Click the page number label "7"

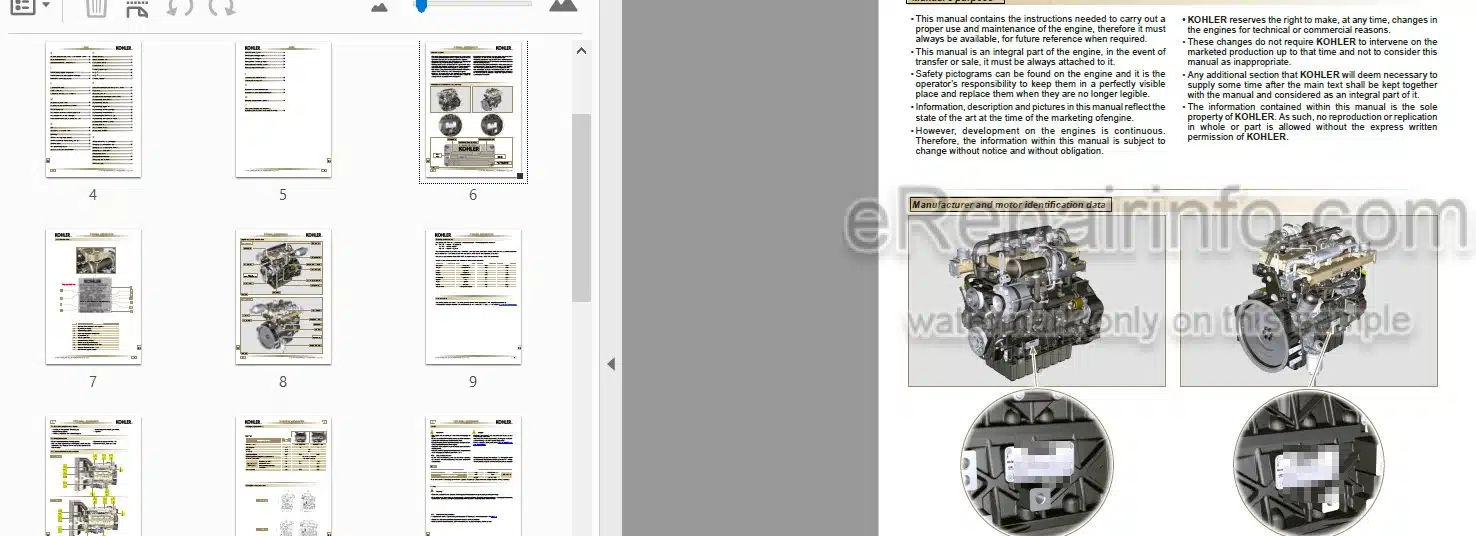click(x=93, y=382)
